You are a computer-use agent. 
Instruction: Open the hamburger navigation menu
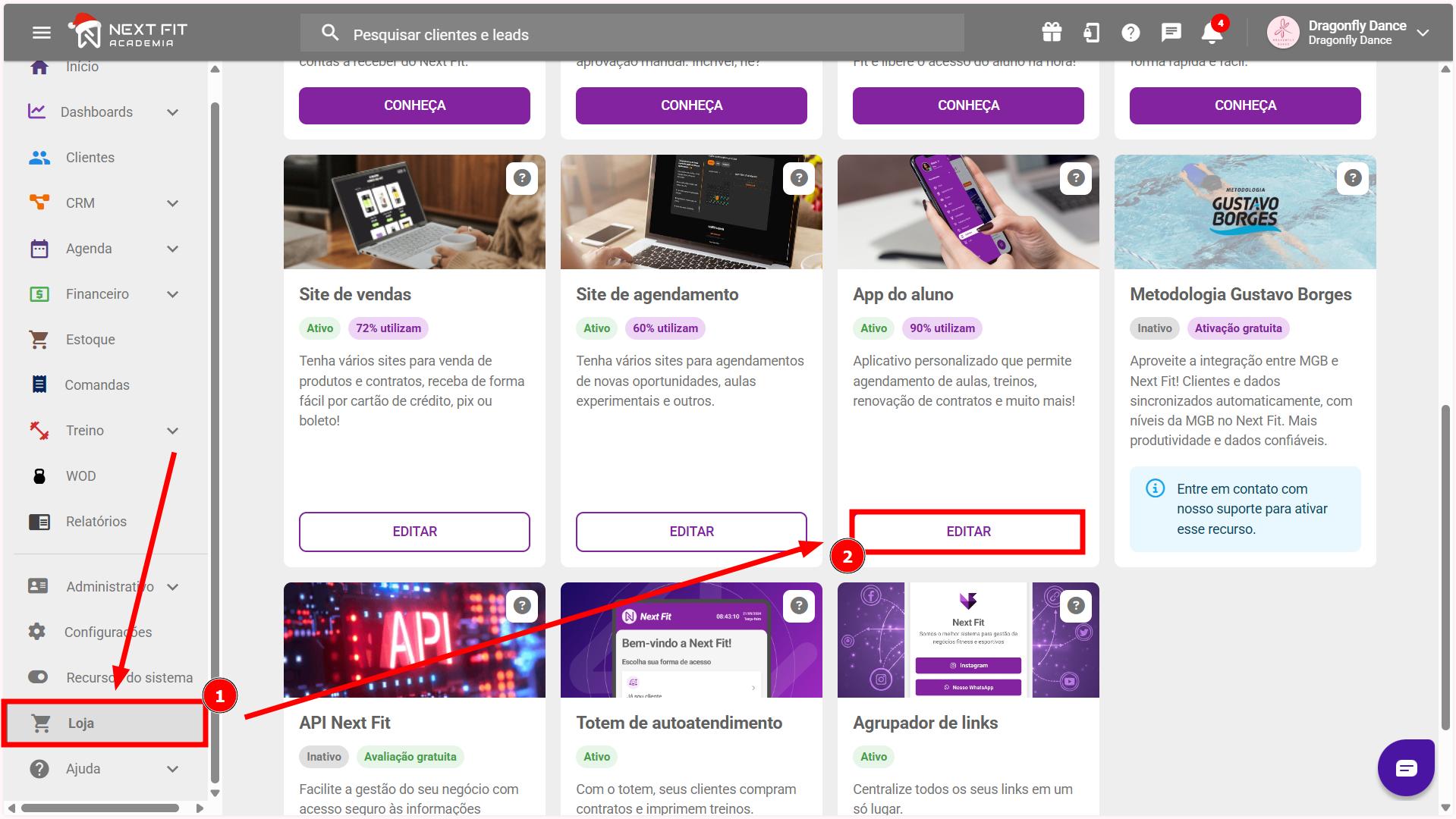pyautogui.click(x=42, y=33)
